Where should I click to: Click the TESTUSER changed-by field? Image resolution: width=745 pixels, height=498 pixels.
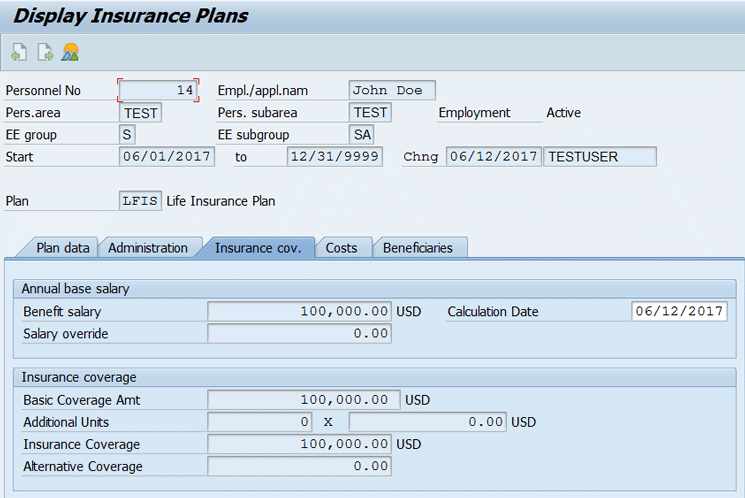[x=600, y=156]
